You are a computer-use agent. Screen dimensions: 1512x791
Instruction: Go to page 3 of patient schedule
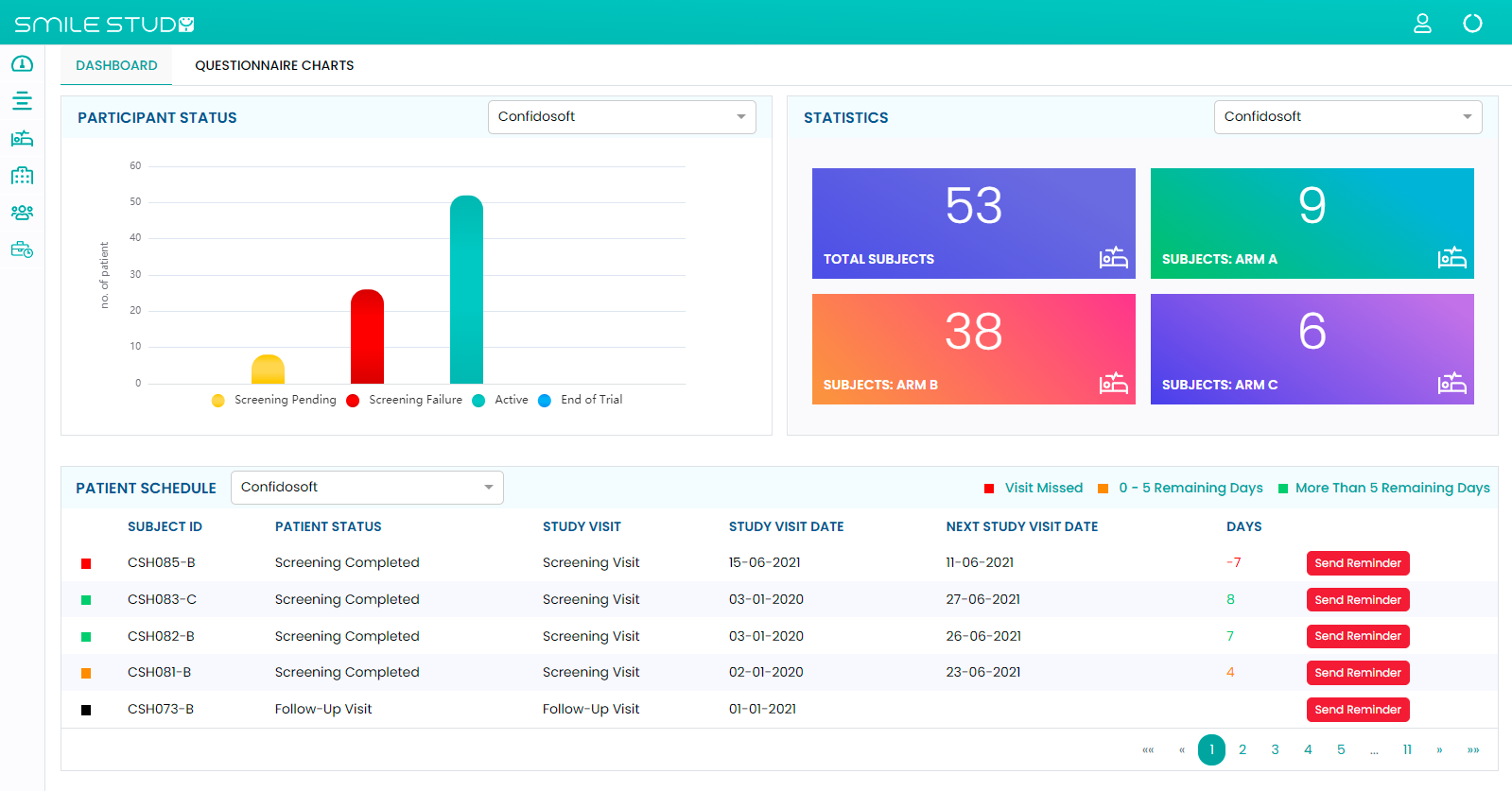click(x=1275, y=749)
